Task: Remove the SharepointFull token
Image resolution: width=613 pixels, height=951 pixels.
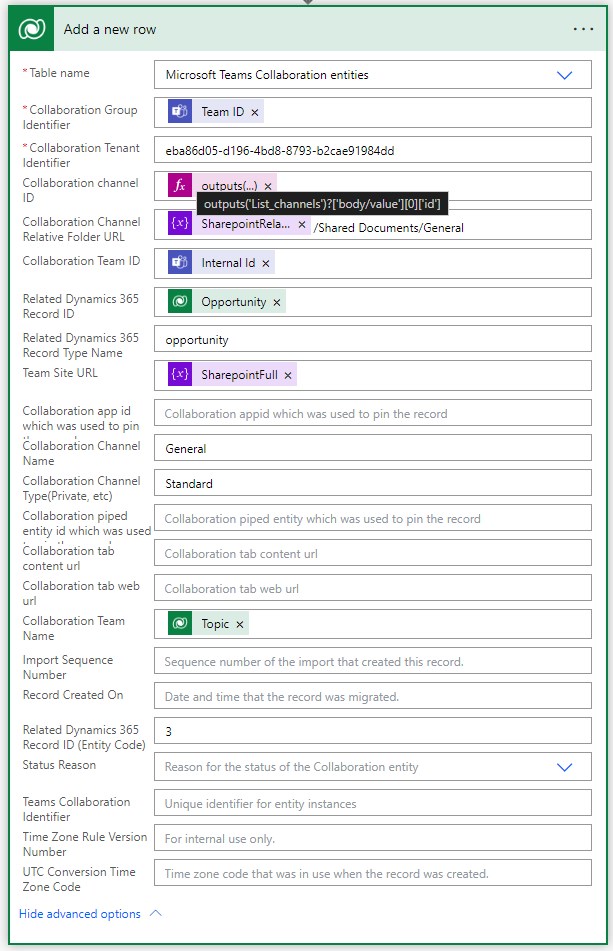Action: pos(288,376)
